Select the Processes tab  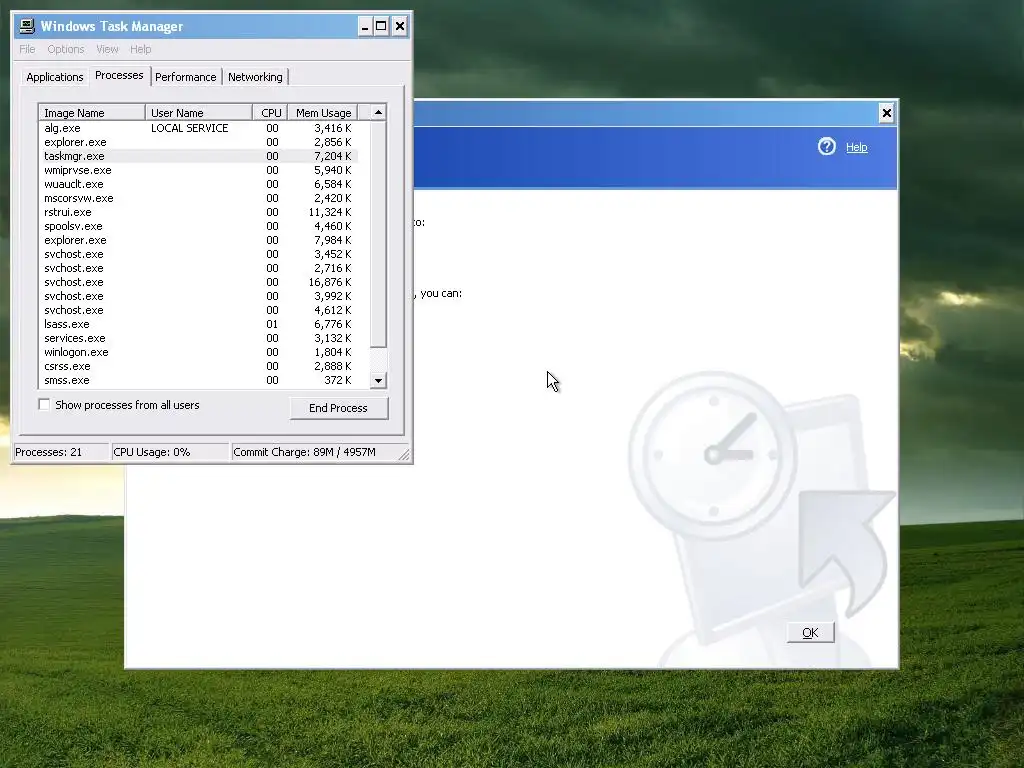coord(119,75)
